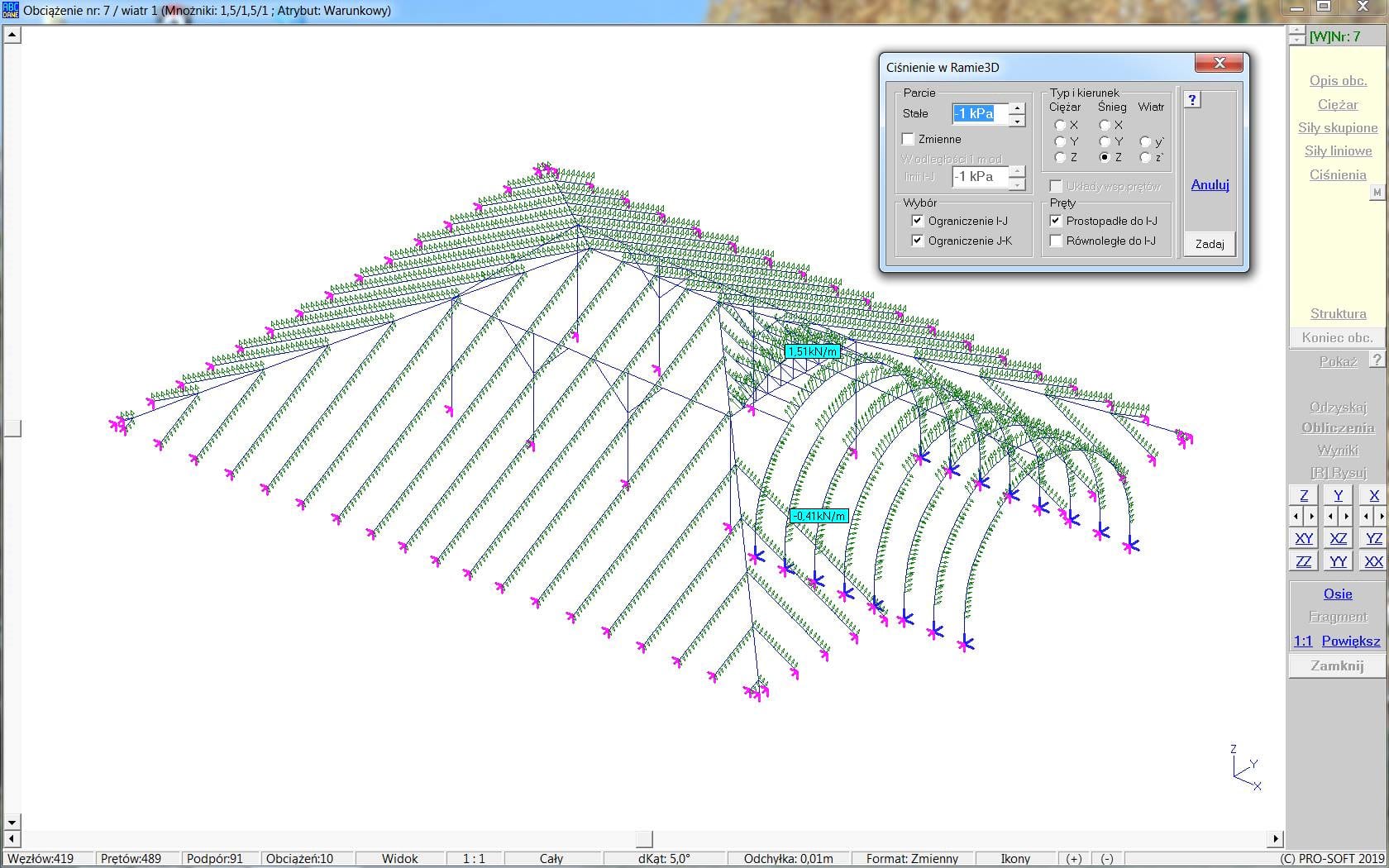Increase the Stałe pressure value with up arrow
The height and width of the screenshot is (868, 1389).
(x=1017, y=108)
